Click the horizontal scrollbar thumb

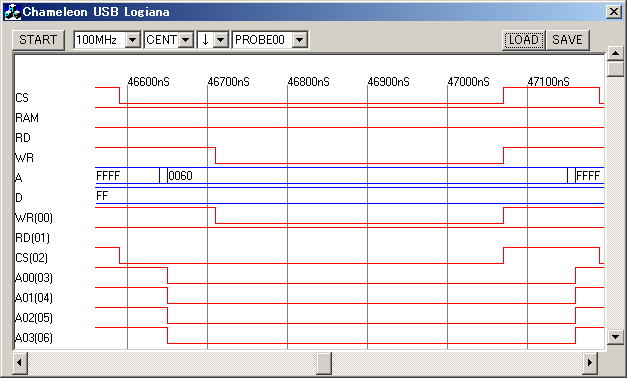click(324, 363)
